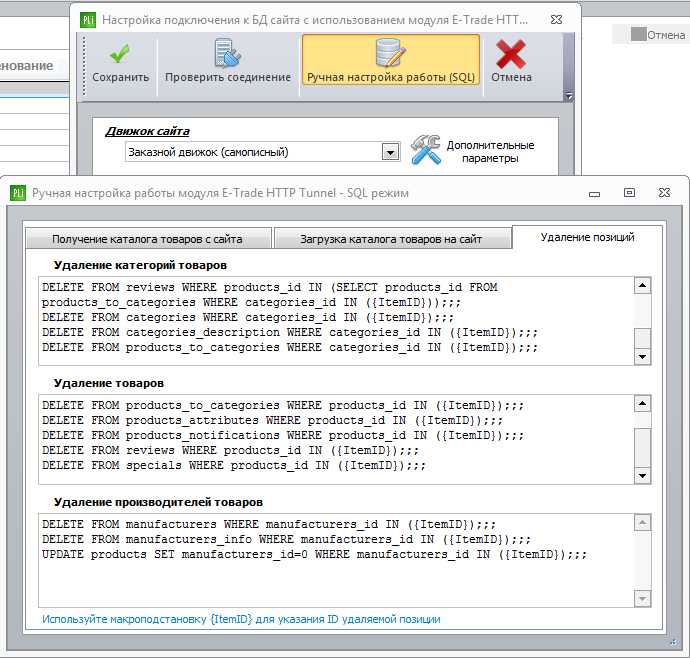Click resize grip of SQL режим window
The height and width of the screenshot is (658, 690).
click(673, 642)
